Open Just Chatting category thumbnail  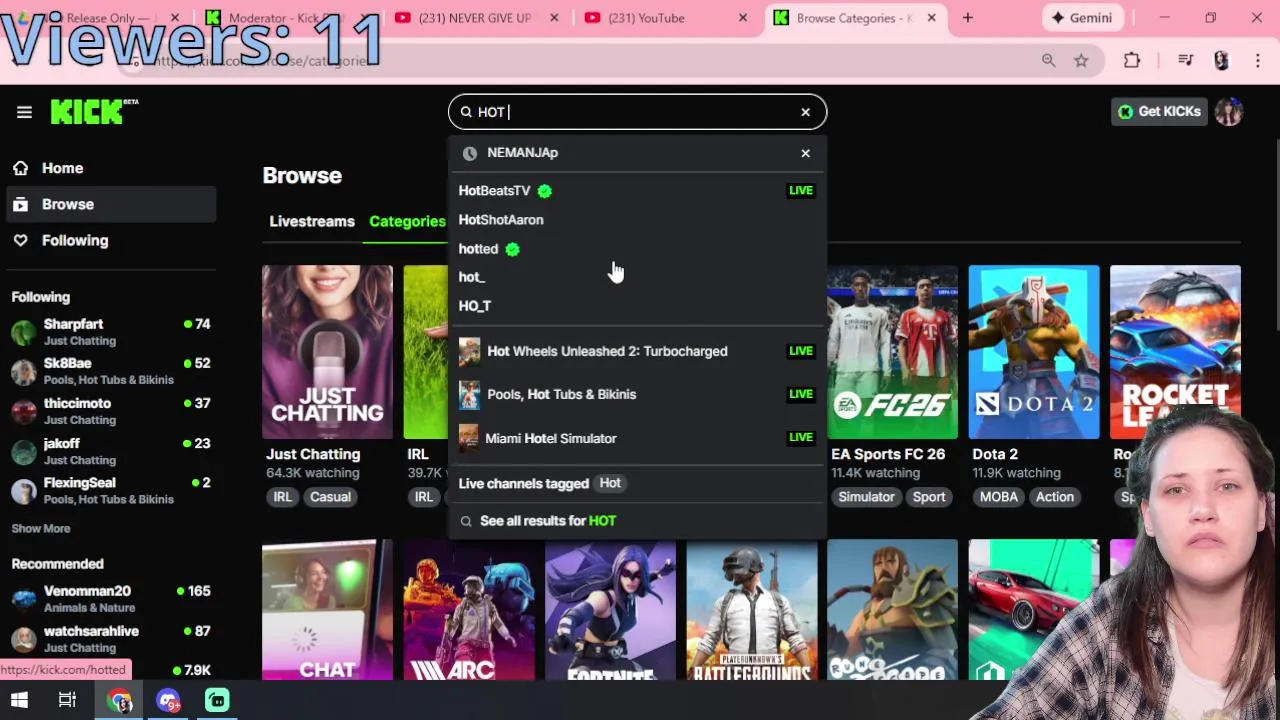pos(327,352)
